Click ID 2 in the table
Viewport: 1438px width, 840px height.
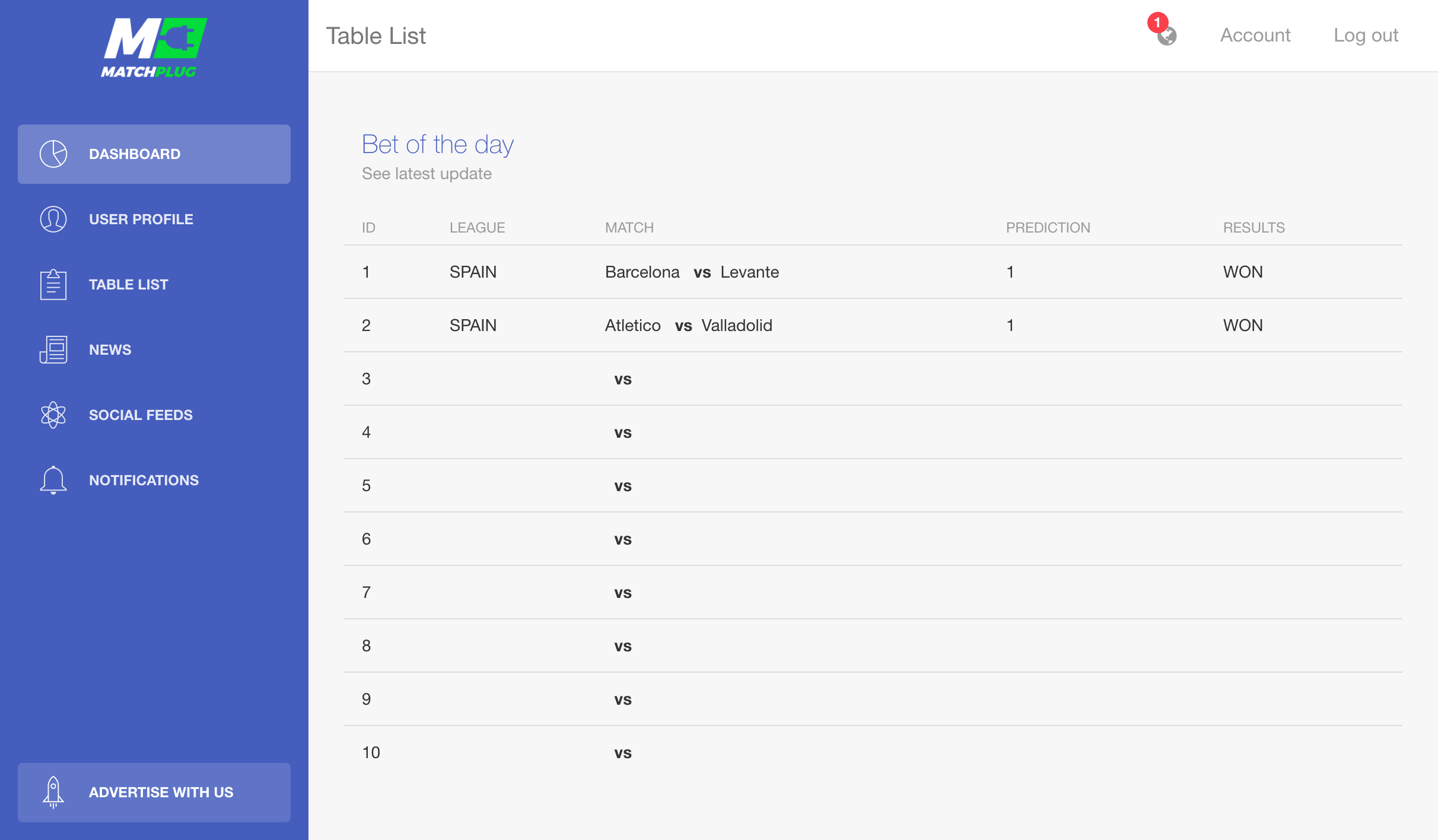click(x=366, y=326)
